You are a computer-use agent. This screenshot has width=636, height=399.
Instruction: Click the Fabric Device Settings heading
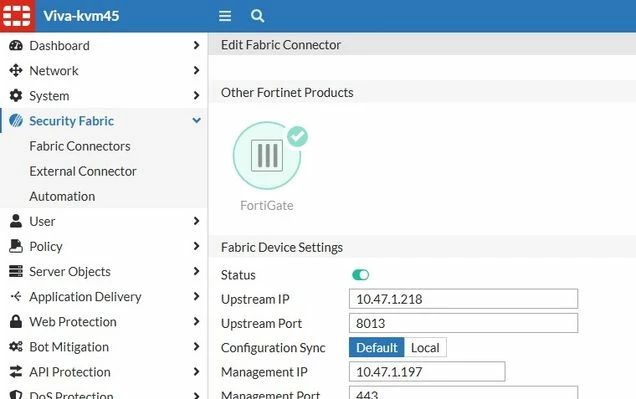(x=282, y=247)
